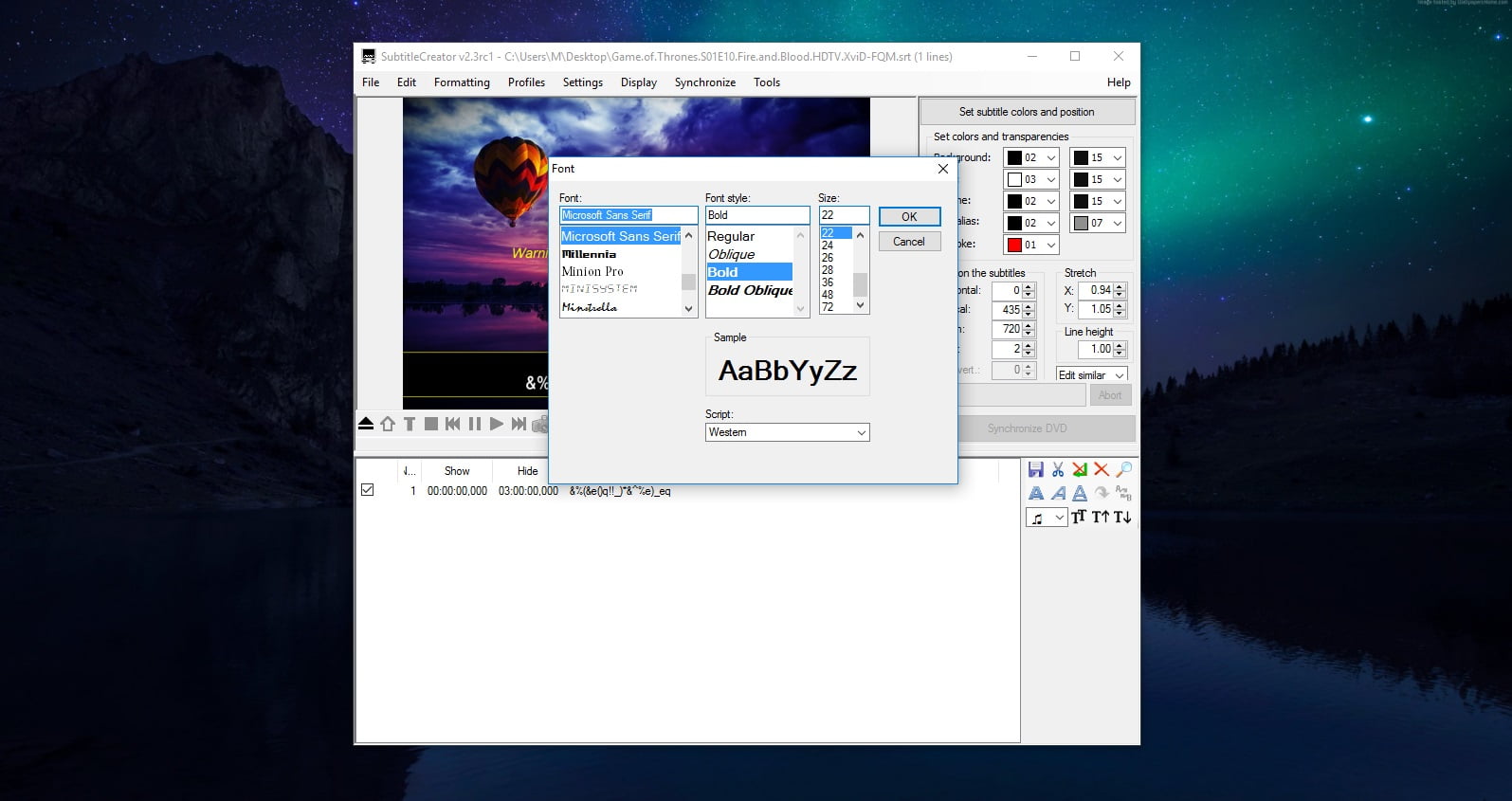Click the T up-arrow icon
Screen dimensions: 1512x801
[1100, 518]
